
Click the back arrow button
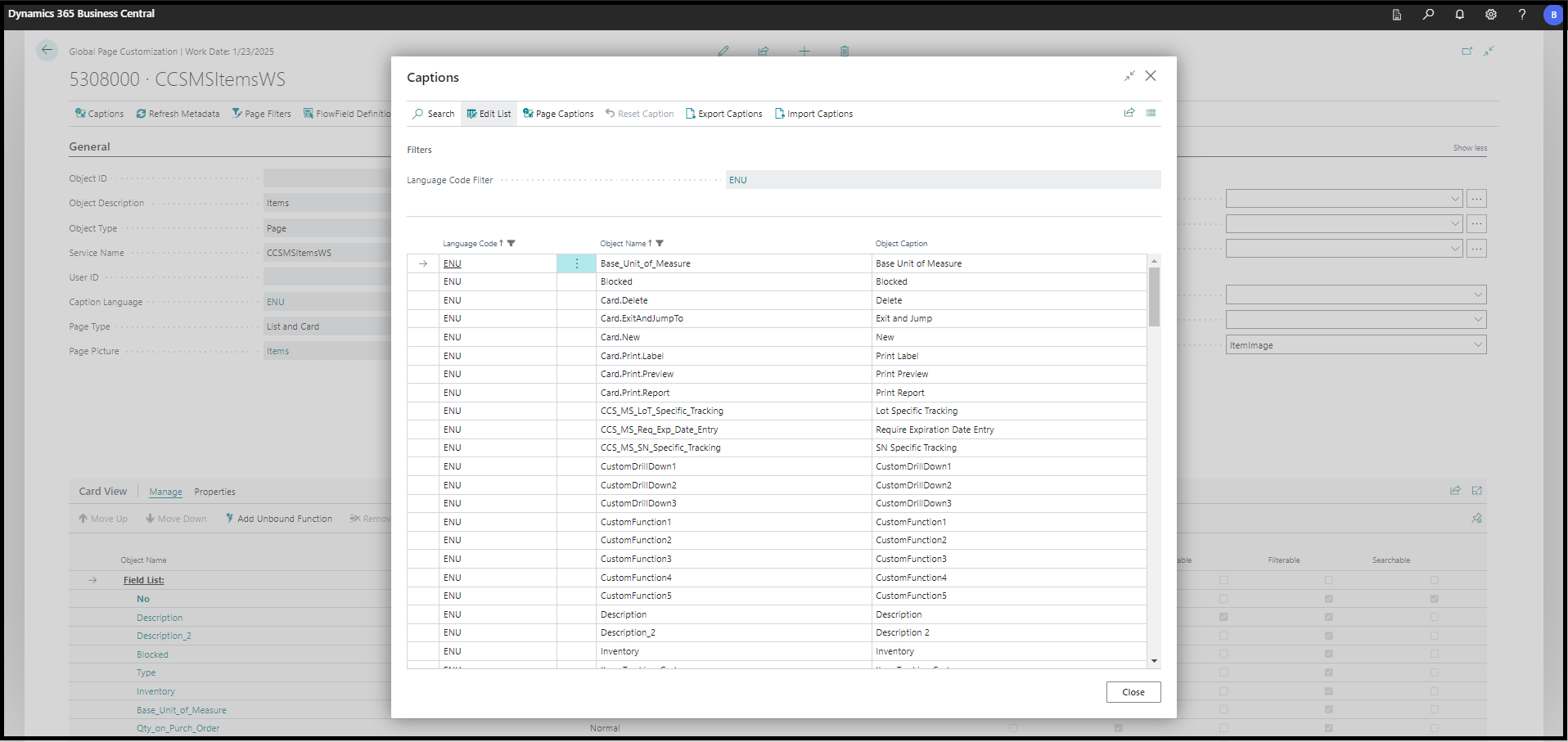[47, 51]
